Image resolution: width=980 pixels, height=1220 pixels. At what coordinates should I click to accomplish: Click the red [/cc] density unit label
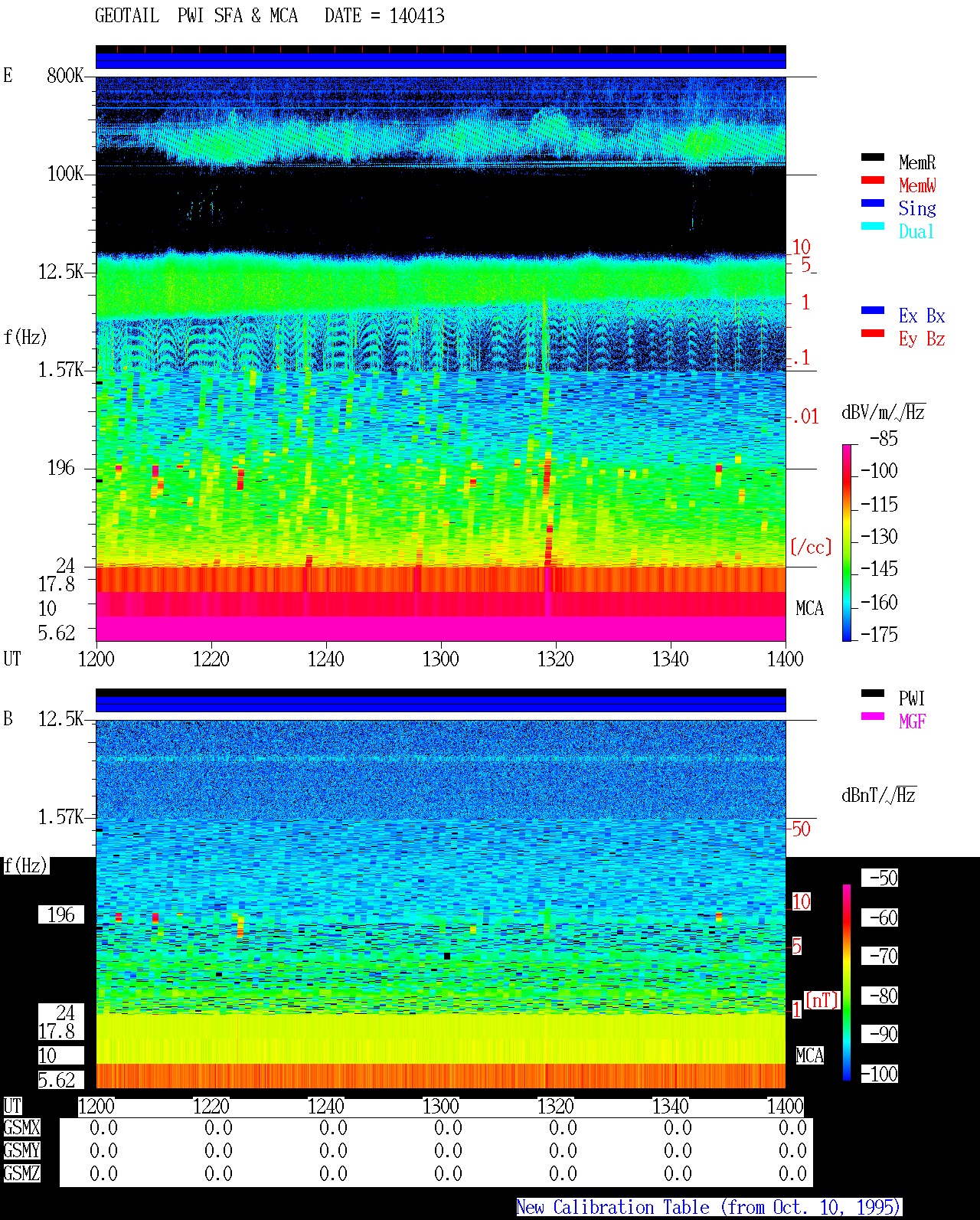811,547
